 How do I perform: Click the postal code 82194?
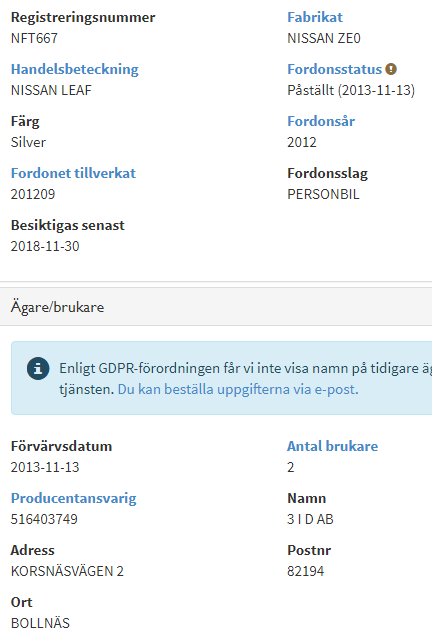point(306,571)
